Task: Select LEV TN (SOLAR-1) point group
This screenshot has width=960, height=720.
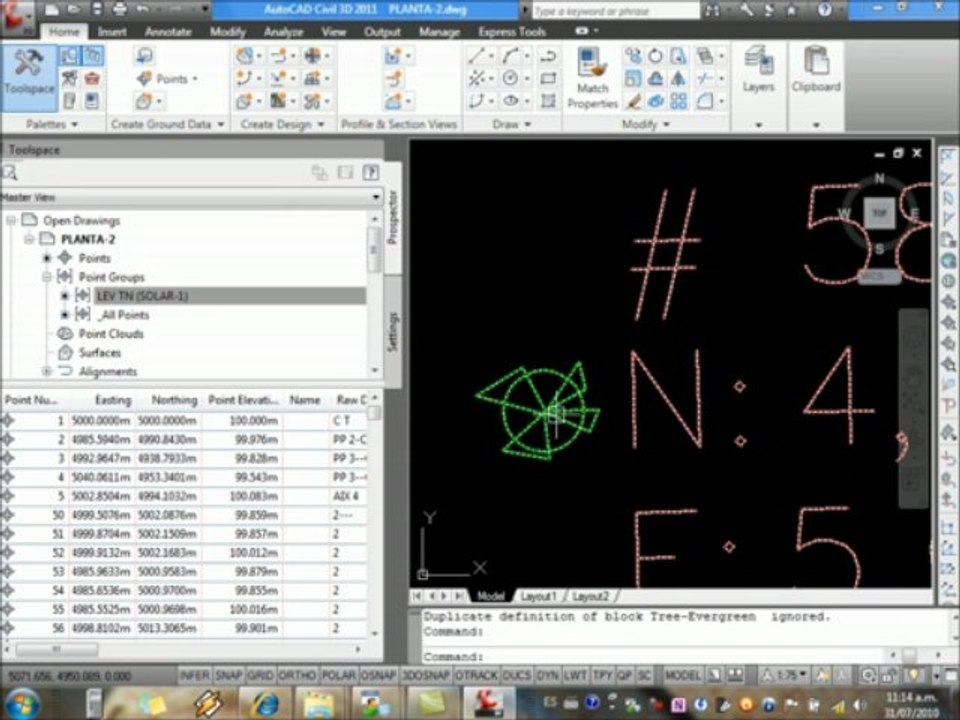Action: point(142,296)
